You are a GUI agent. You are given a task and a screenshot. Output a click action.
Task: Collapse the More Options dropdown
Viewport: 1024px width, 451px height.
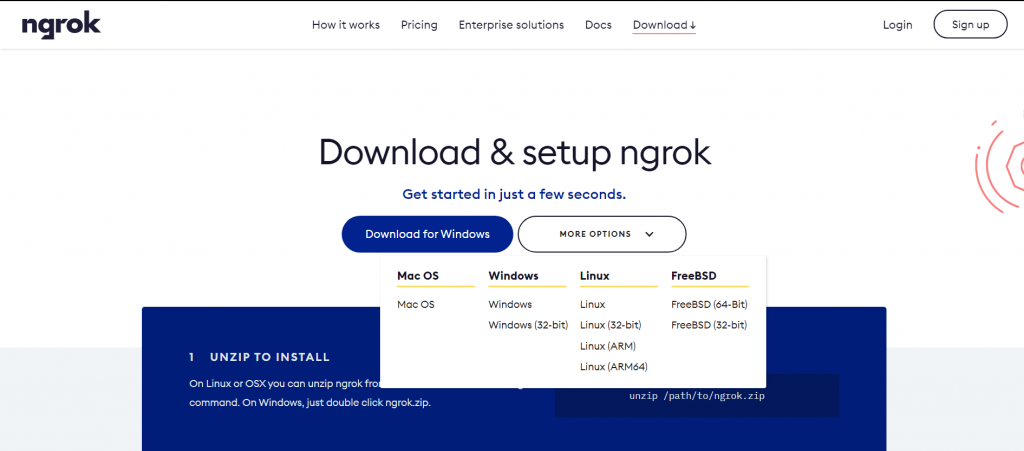(x=602, y=234)
